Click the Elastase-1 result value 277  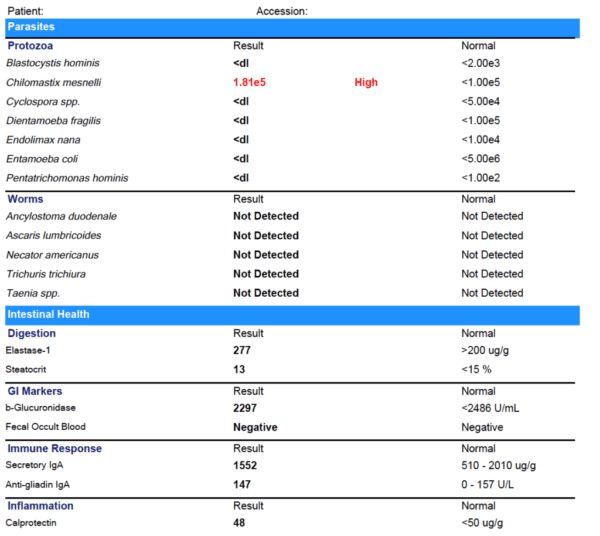click(x=242, y=351)
